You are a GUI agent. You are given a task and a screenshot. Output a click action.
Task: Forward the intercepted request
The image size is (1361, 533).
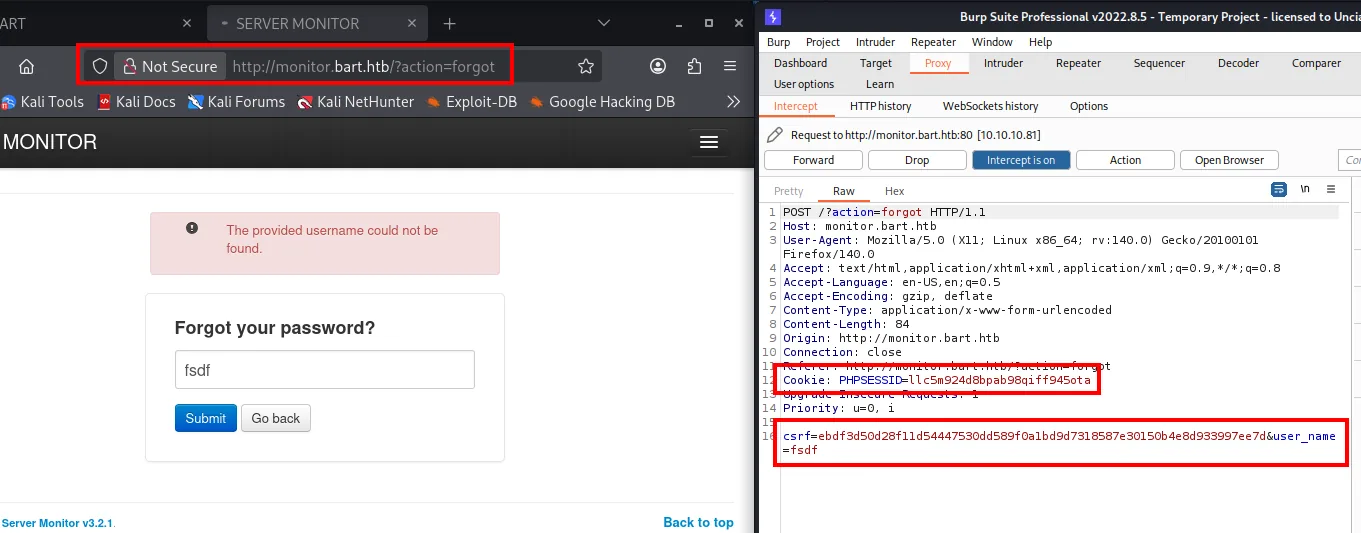[x=814, y=160]
